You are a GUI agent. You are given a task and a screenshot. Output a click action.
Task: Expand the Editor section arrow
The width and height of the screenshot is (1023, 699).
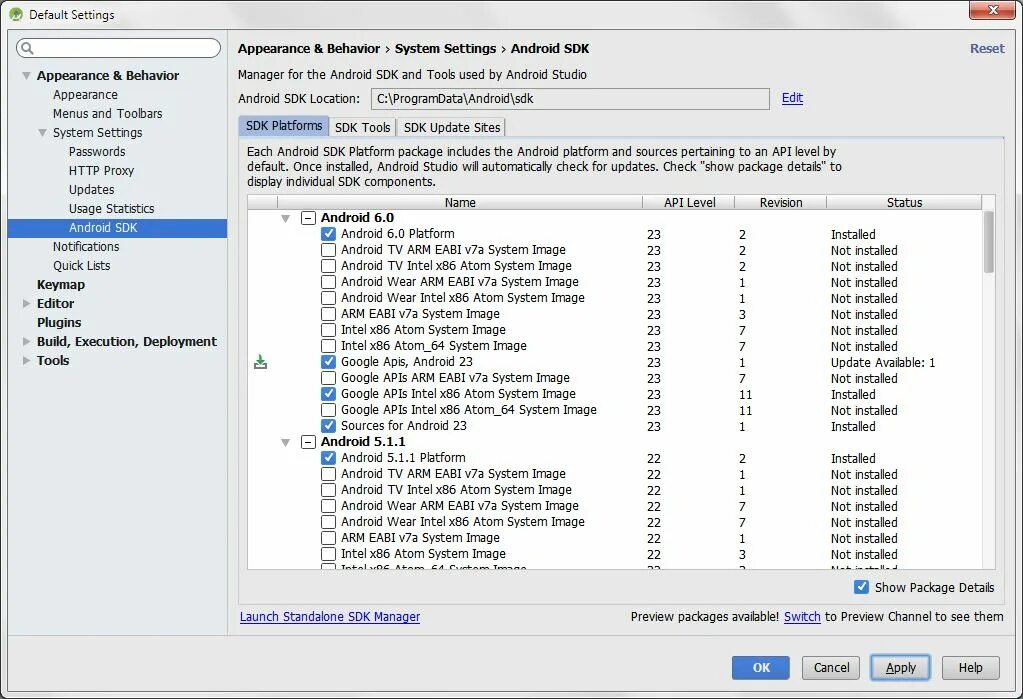(26, 303)
